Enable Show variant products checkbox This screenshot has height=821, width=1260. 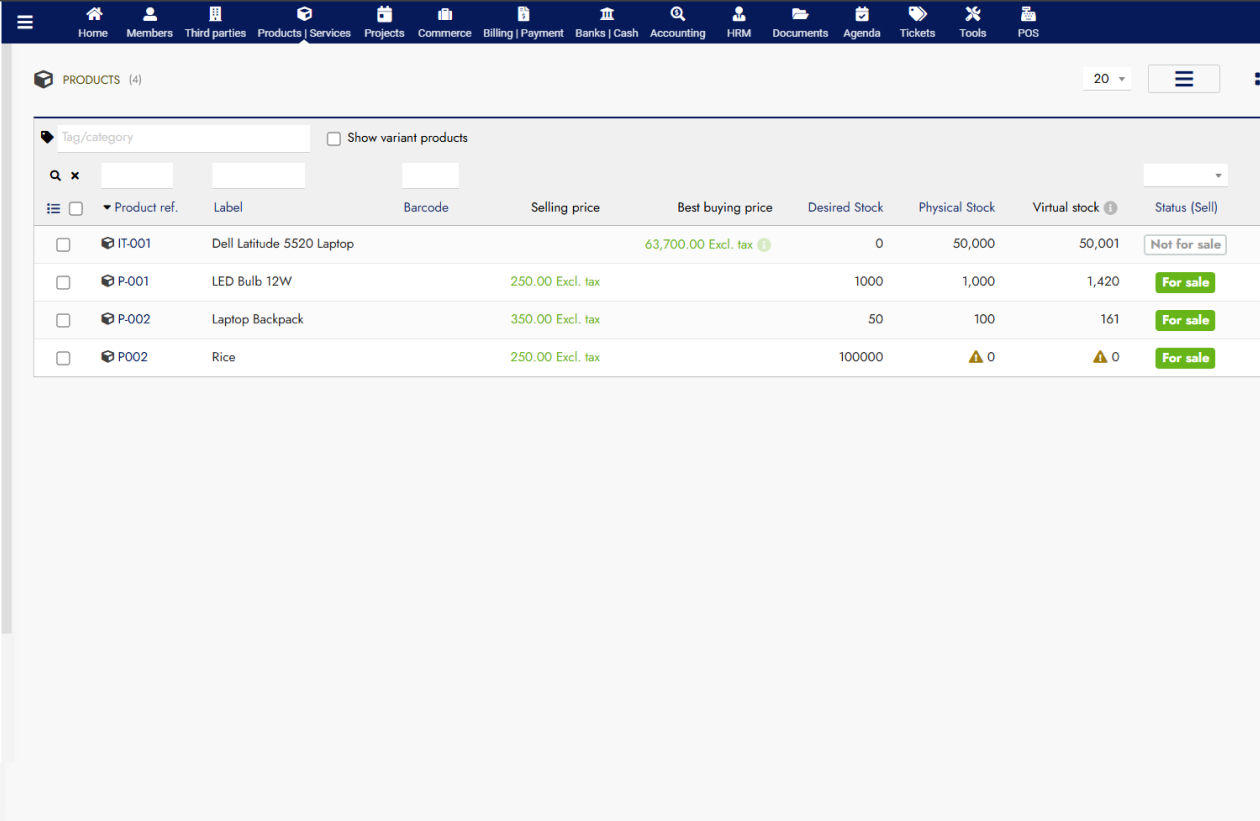(x=334, y=139)
